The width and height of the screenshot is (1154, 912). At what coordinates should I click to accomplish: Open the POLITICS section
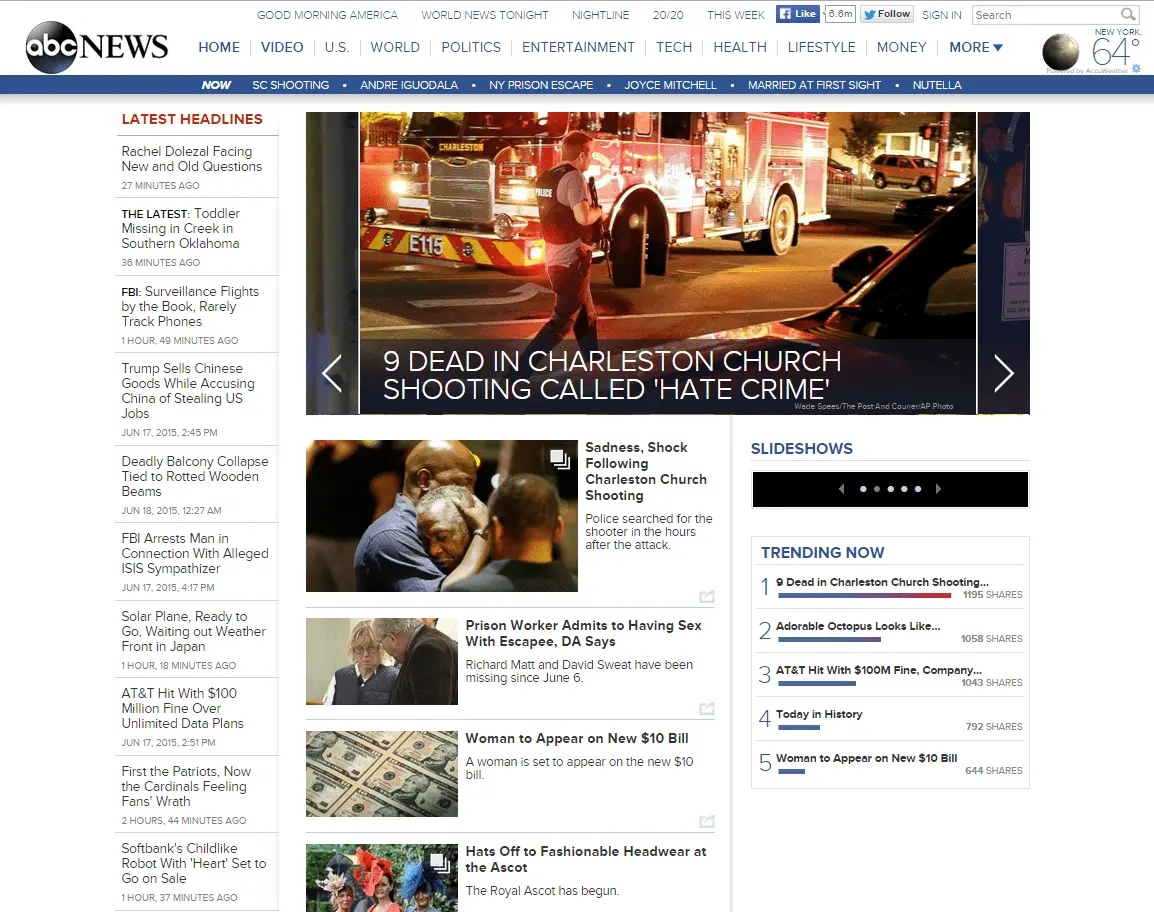point(471,47)
